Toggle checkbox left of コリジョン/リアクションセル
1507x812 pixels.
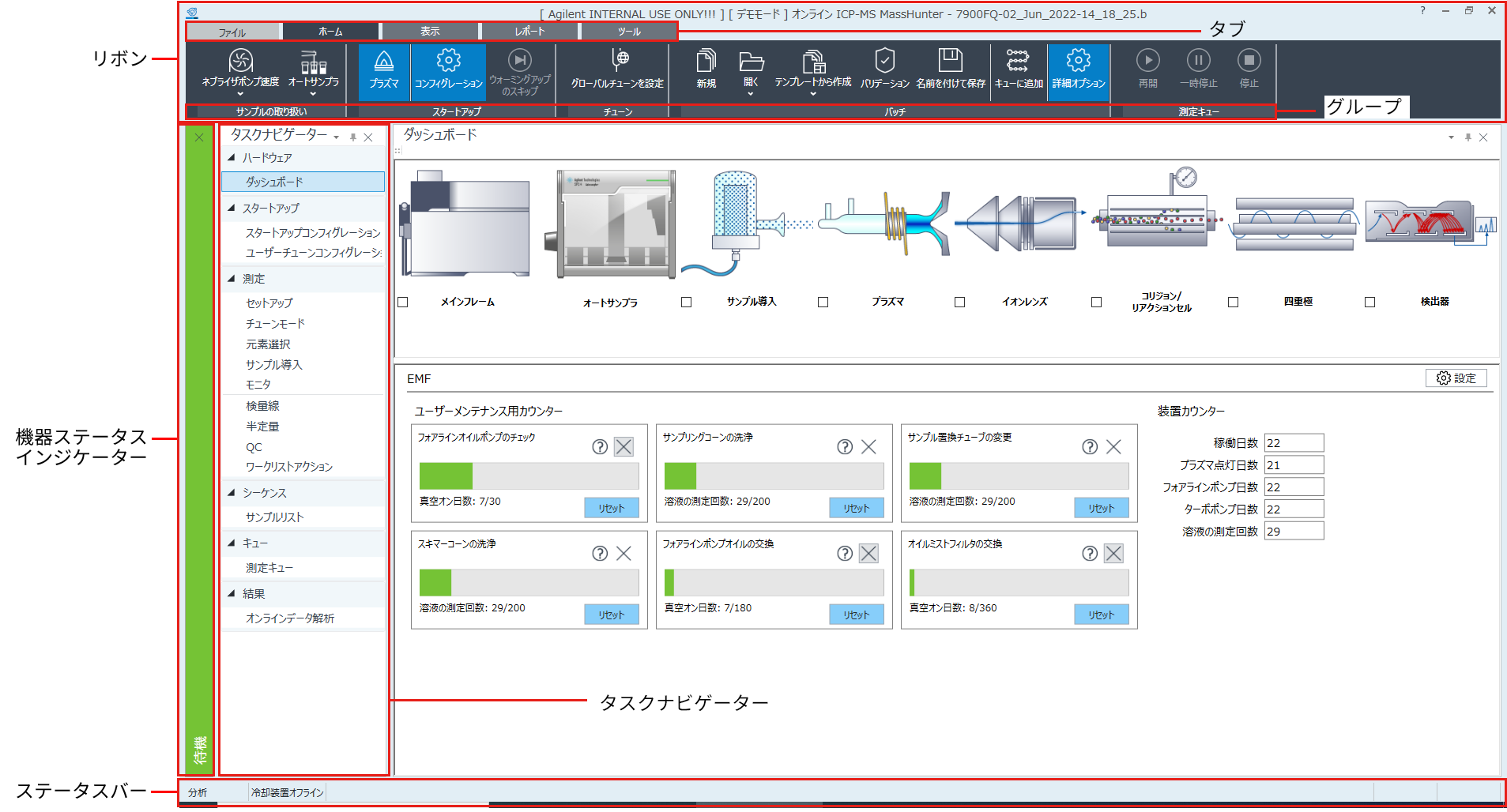coord(1097,303)
